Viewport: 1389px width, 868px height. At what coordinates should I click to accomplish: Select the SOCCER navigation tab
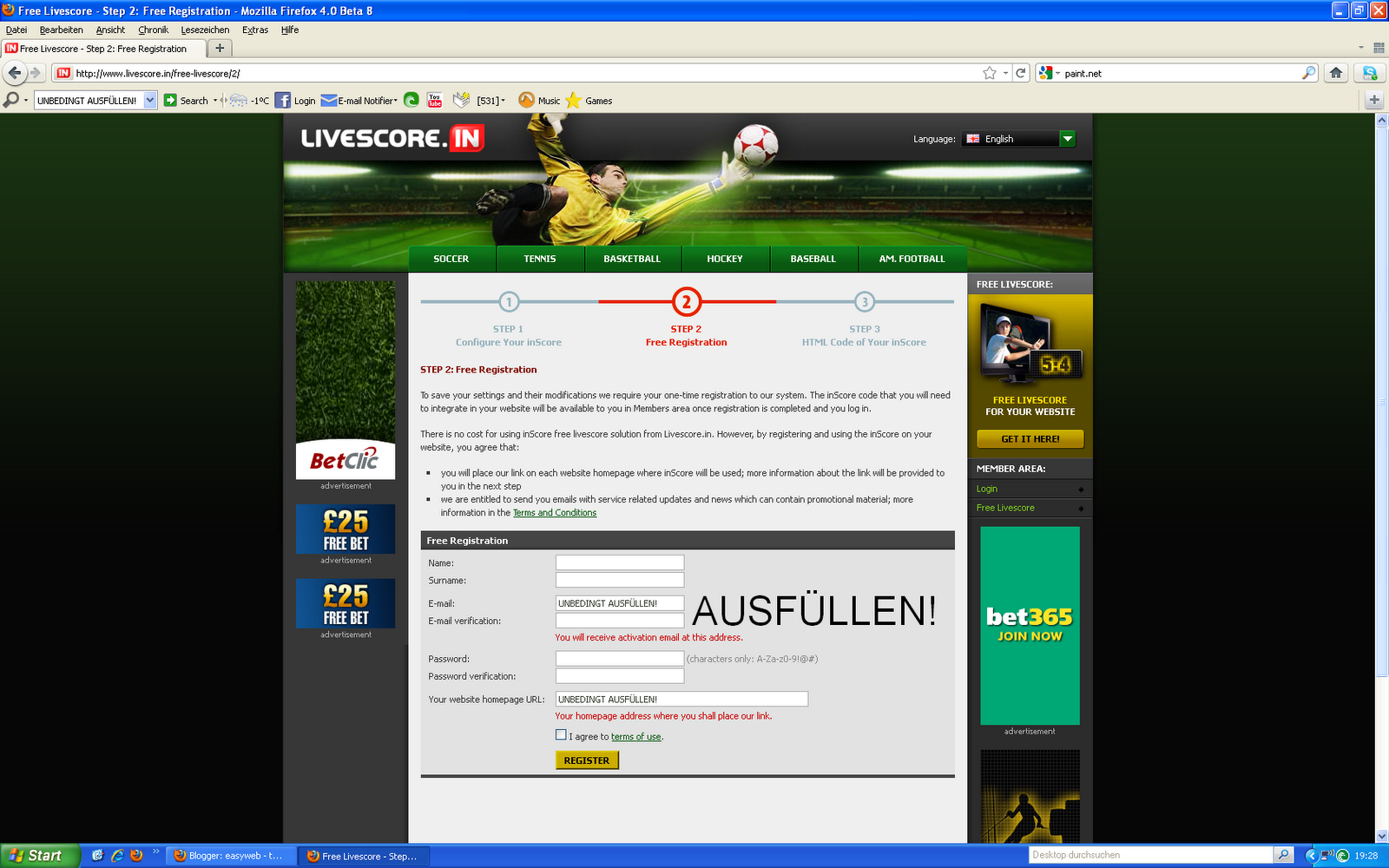[451, 259]
